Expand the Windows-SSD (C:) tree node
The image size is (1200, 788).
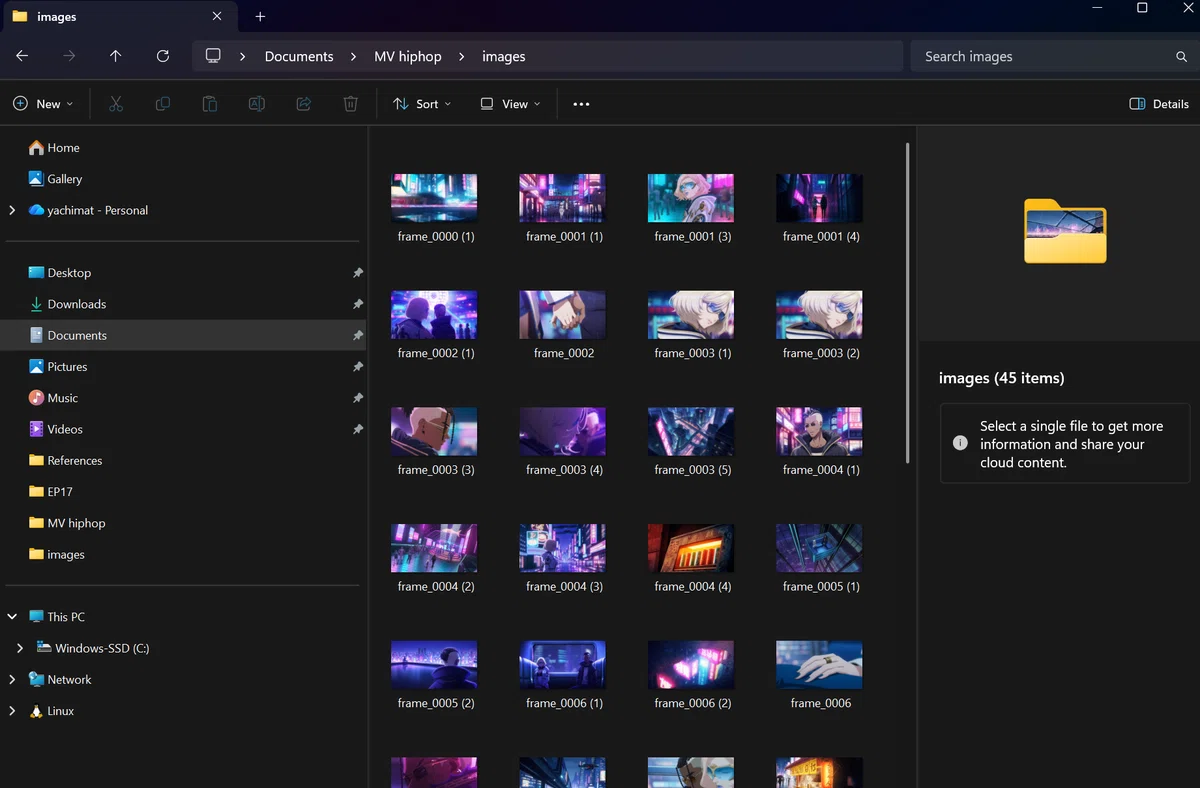(x=20, y=648)
